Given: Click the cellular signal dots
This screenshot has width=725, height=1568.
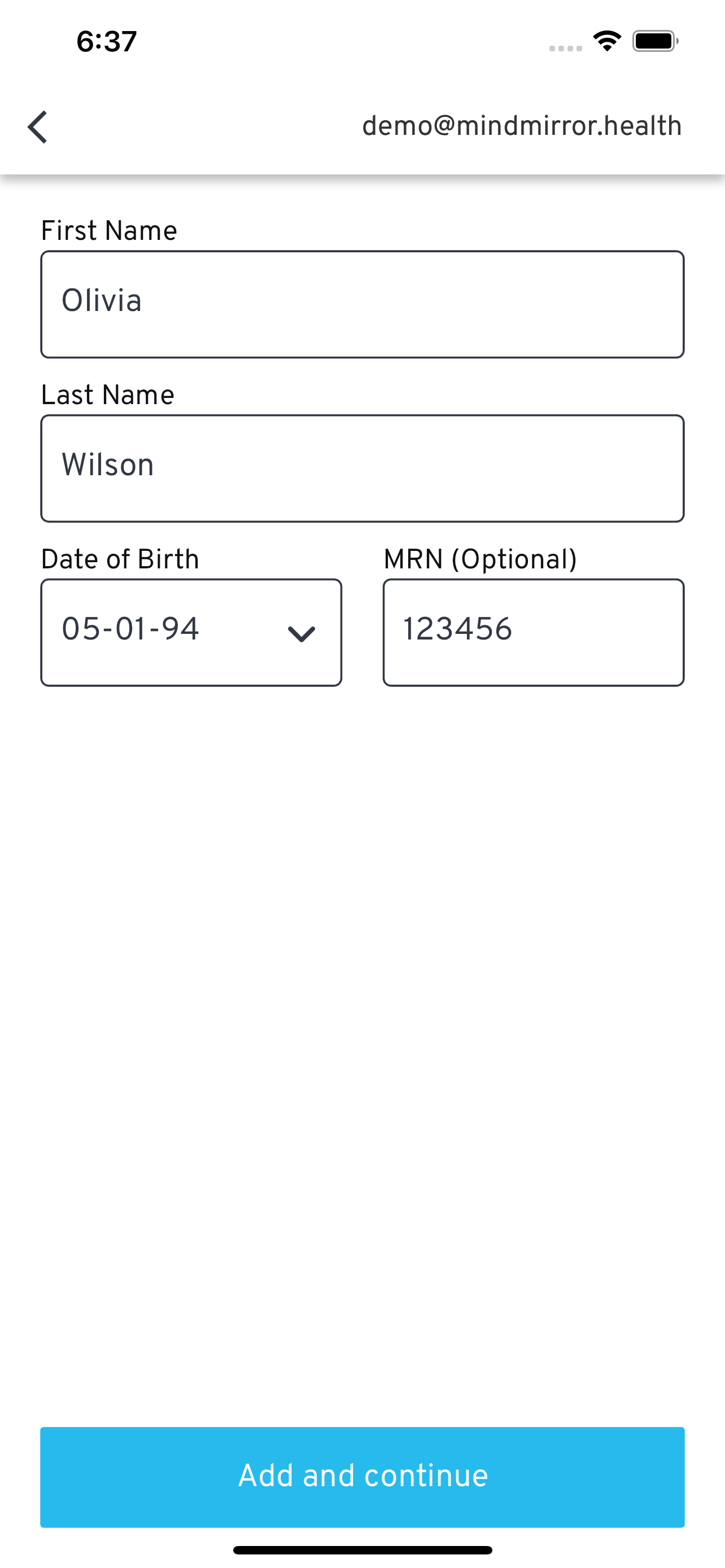Looking at the screenshot, I should [566, 48].
